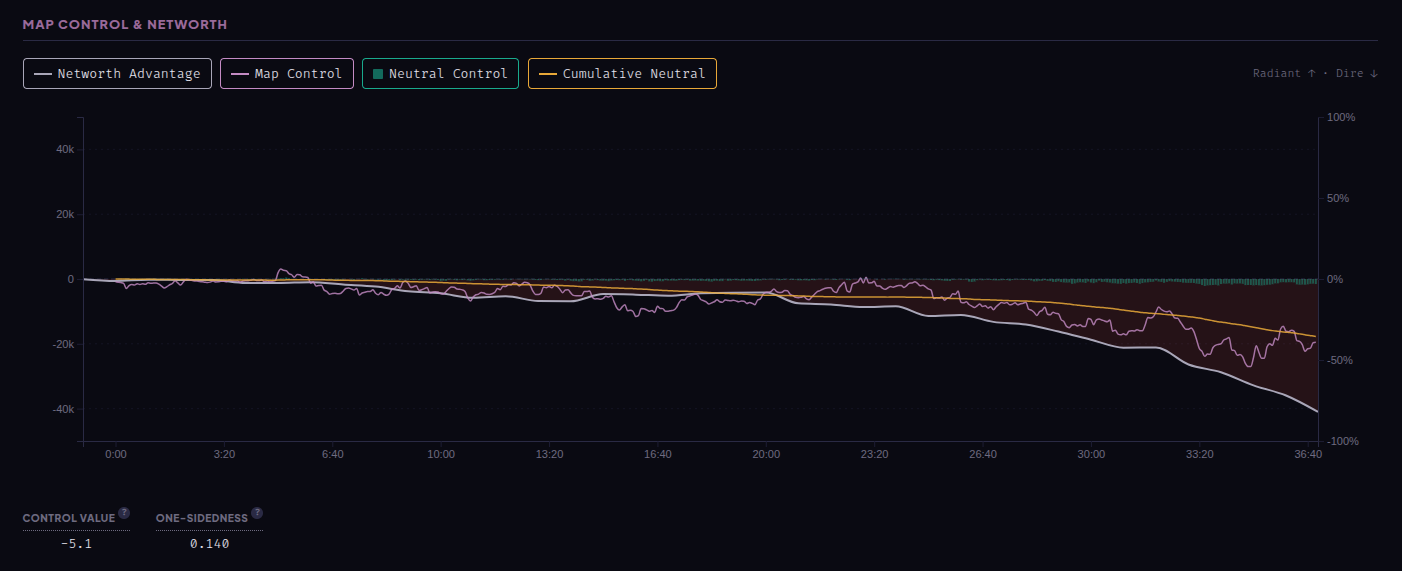Click the 33:20 time axis label
This screenshot has width=1402, height=571.
click(1199, 454)
